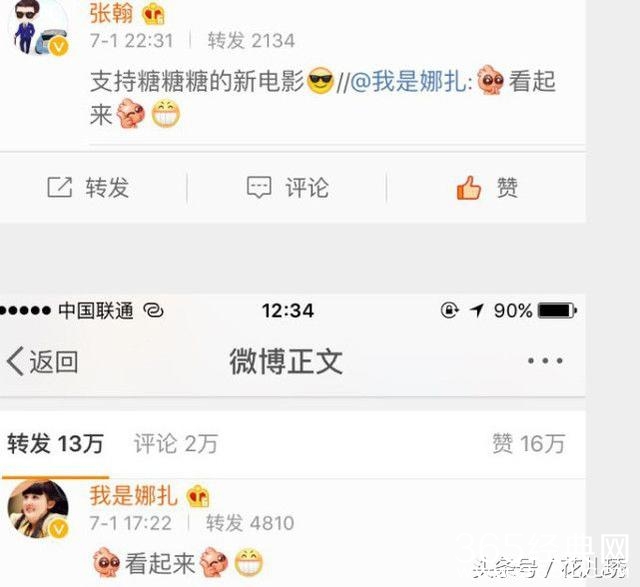Tap 我是娜扎's avatar photo
Screen dimensions: 640x587
38,509
